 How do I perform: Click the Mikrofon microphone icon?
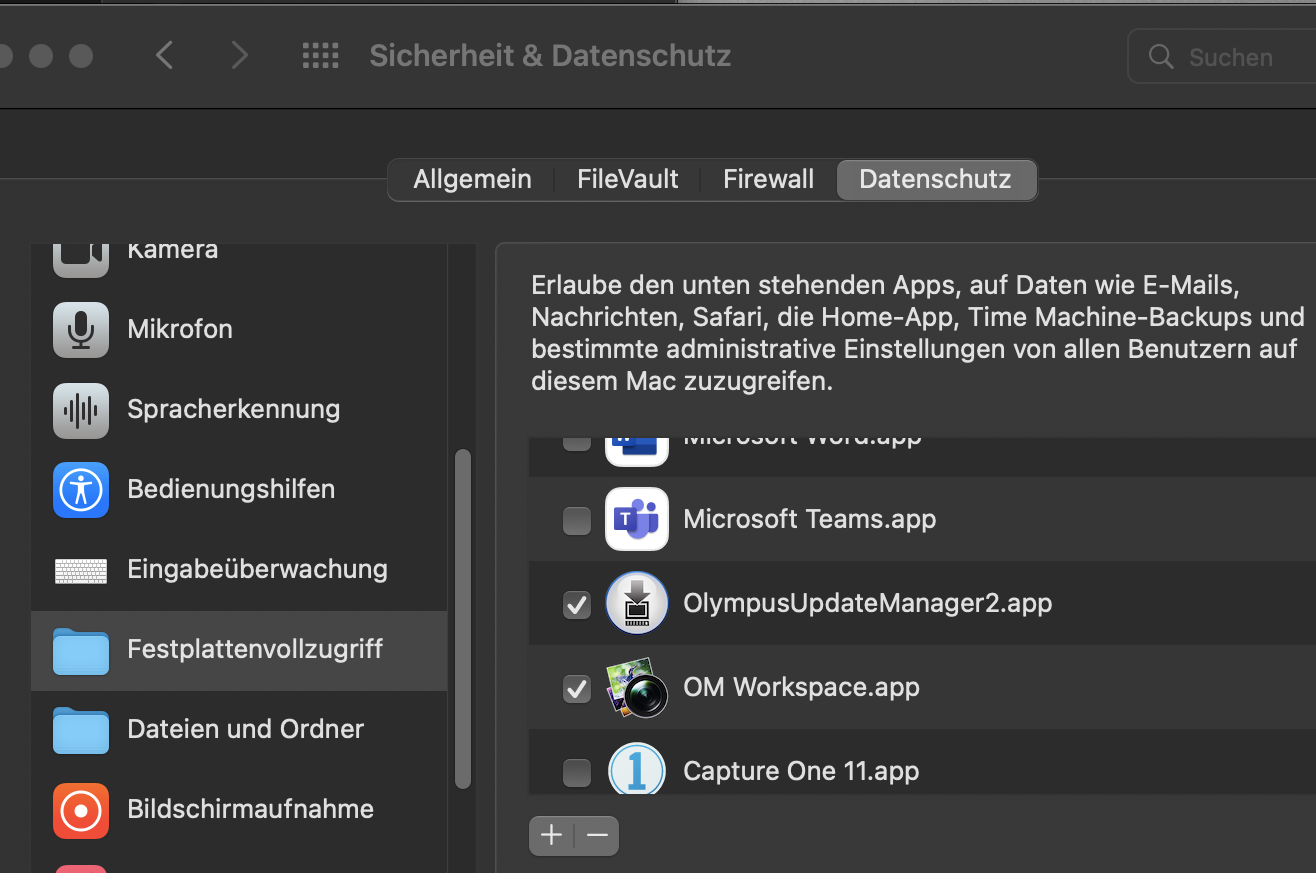[x=81, y=329]
